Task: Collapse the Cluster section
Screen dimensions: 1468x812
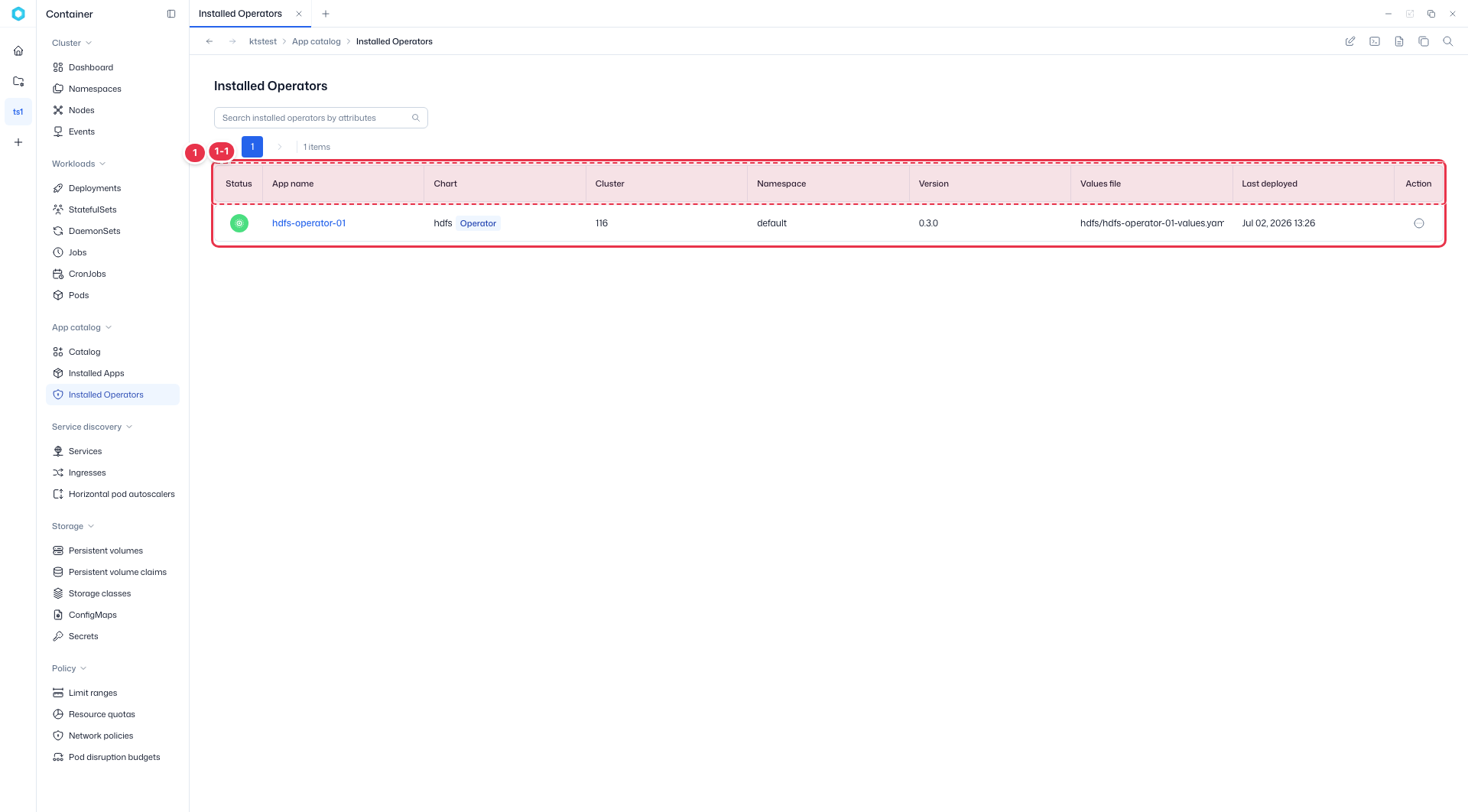Action: (x=72, y=43)
